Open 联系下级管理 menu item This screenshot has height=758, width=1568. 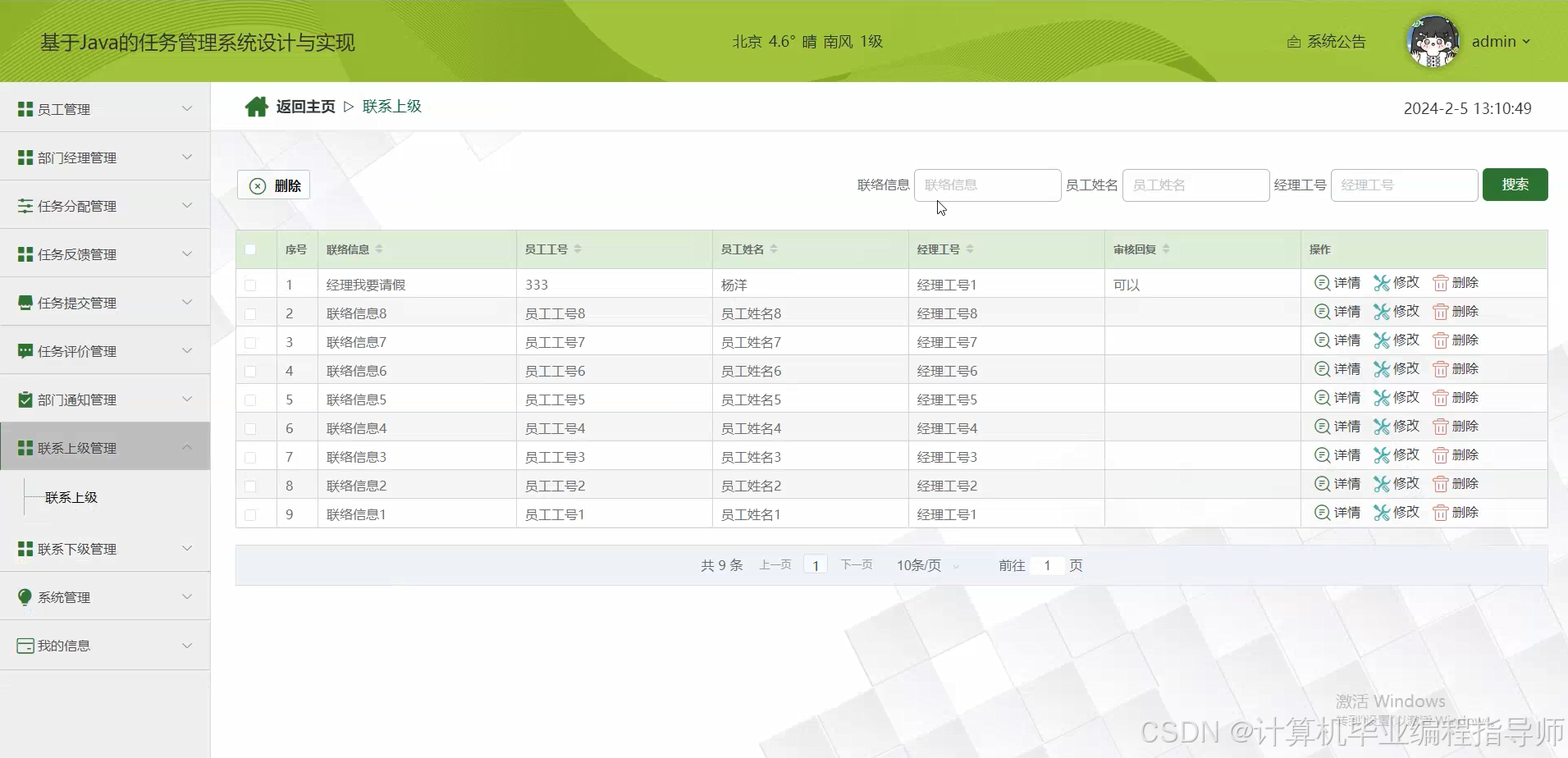click(x=105, y=548)
